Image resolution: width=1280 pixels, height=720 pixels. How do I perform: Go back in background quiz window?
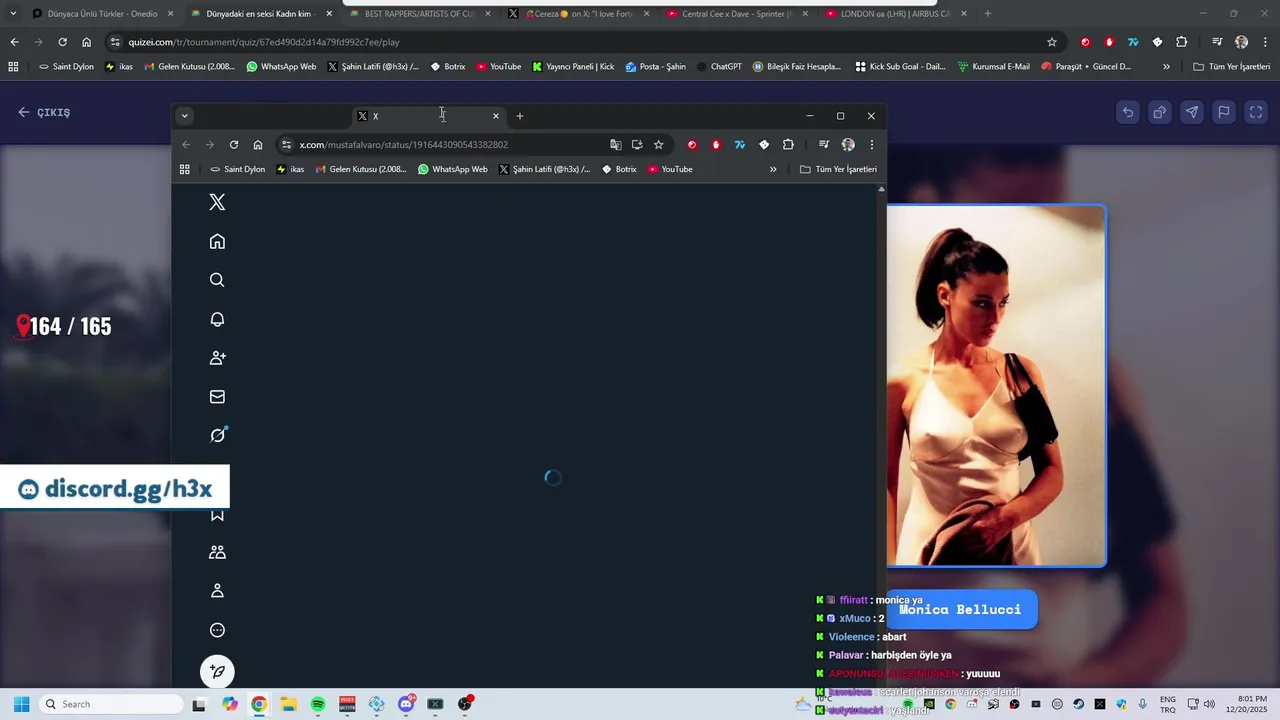coord(14,42)
